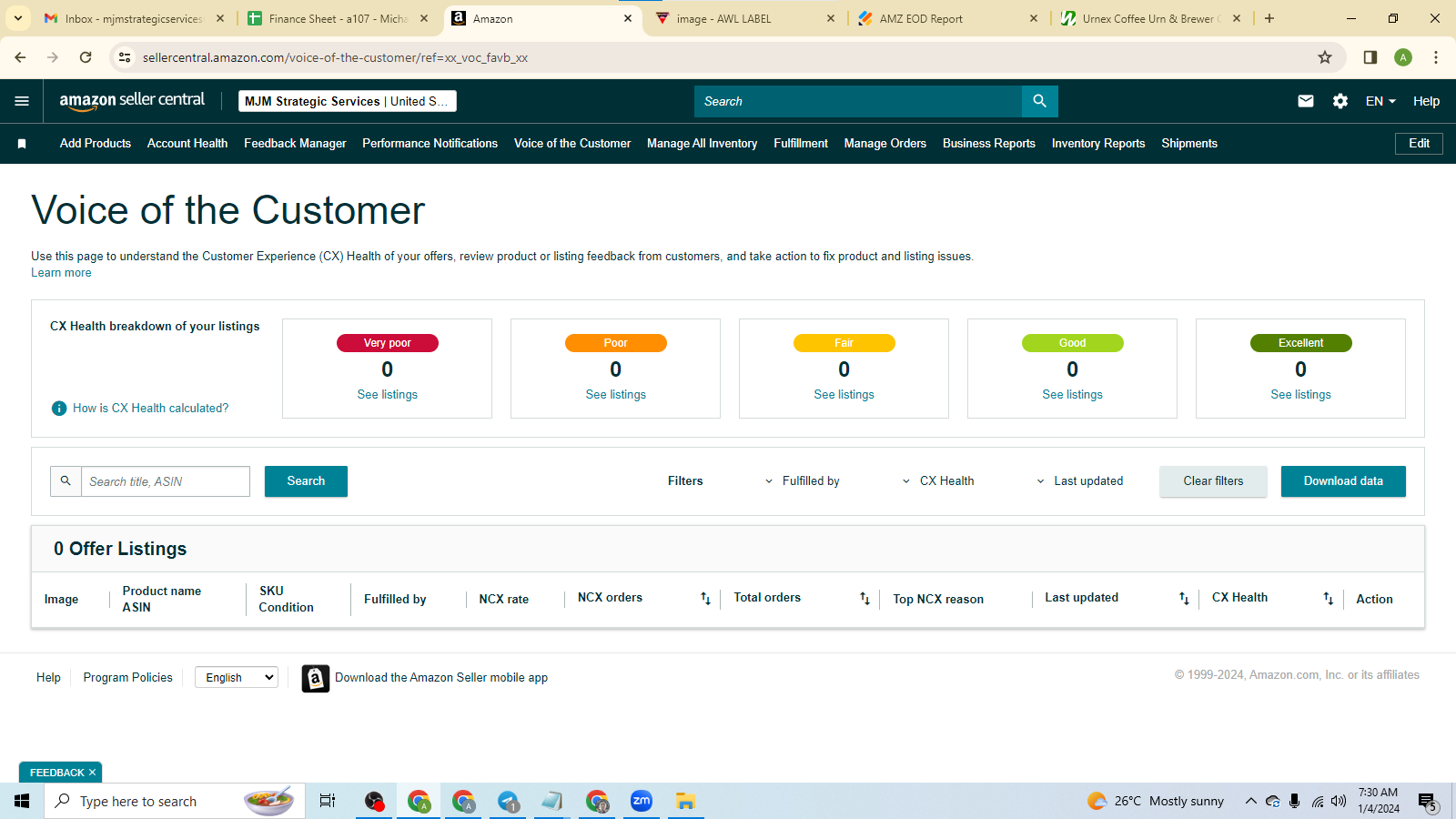Image resolution: width=1456 pixels, height=819 pixels.
Task: Sort by CX Health column arrows
Action: pyautogui.click(x=1329, y=598)
